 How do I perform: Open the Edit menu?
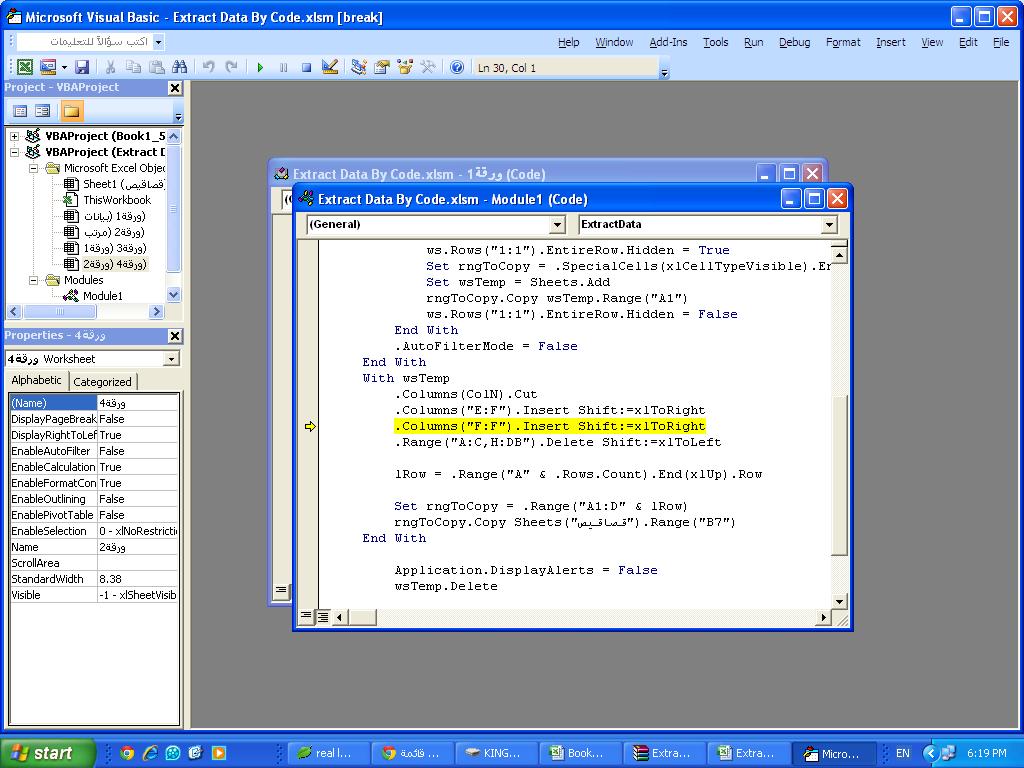[968, 42]
